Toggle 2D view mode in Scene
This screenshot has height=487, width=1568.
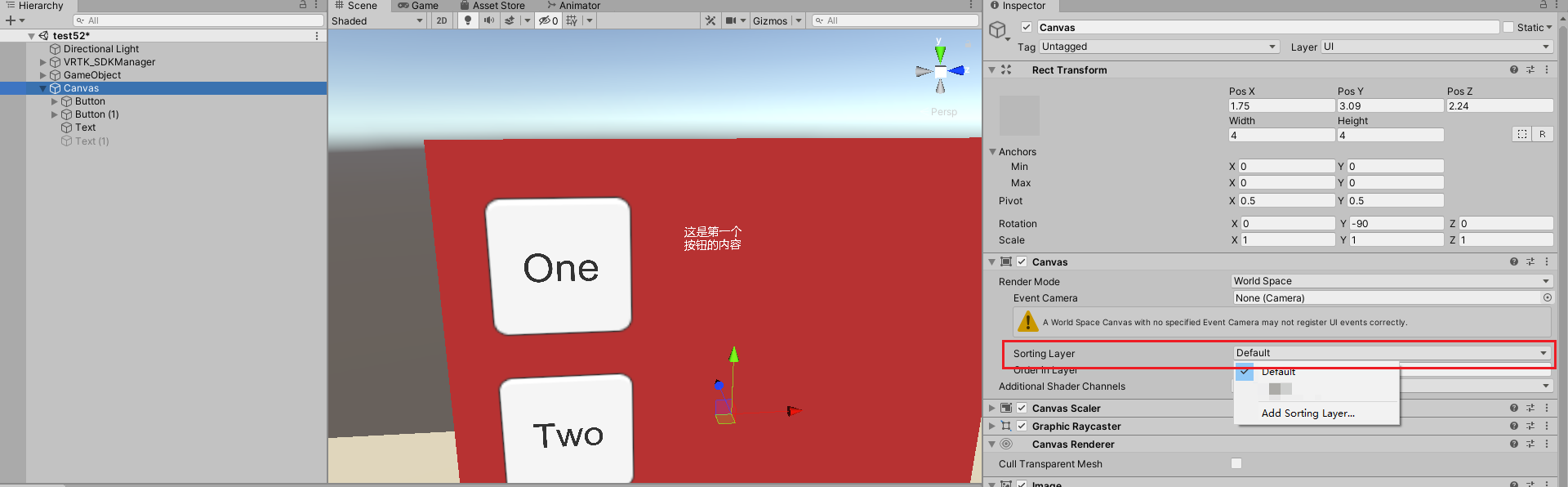(442, 20)
